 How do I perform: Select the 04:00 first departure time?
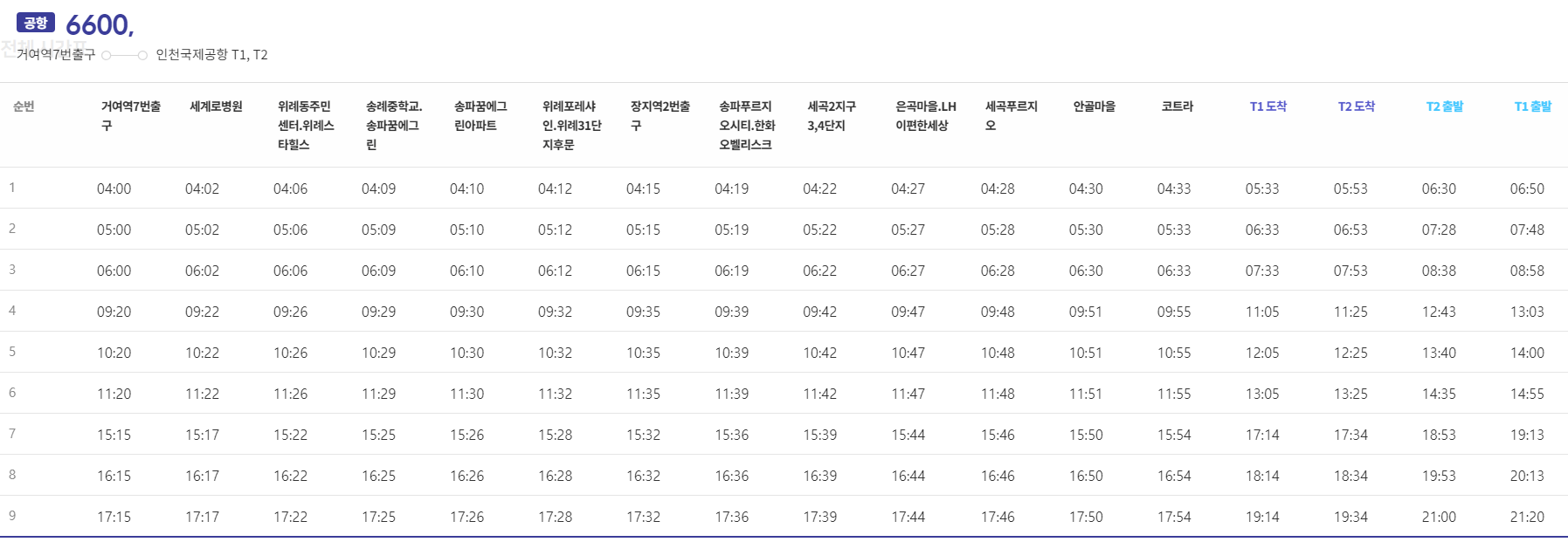point(114,189)
